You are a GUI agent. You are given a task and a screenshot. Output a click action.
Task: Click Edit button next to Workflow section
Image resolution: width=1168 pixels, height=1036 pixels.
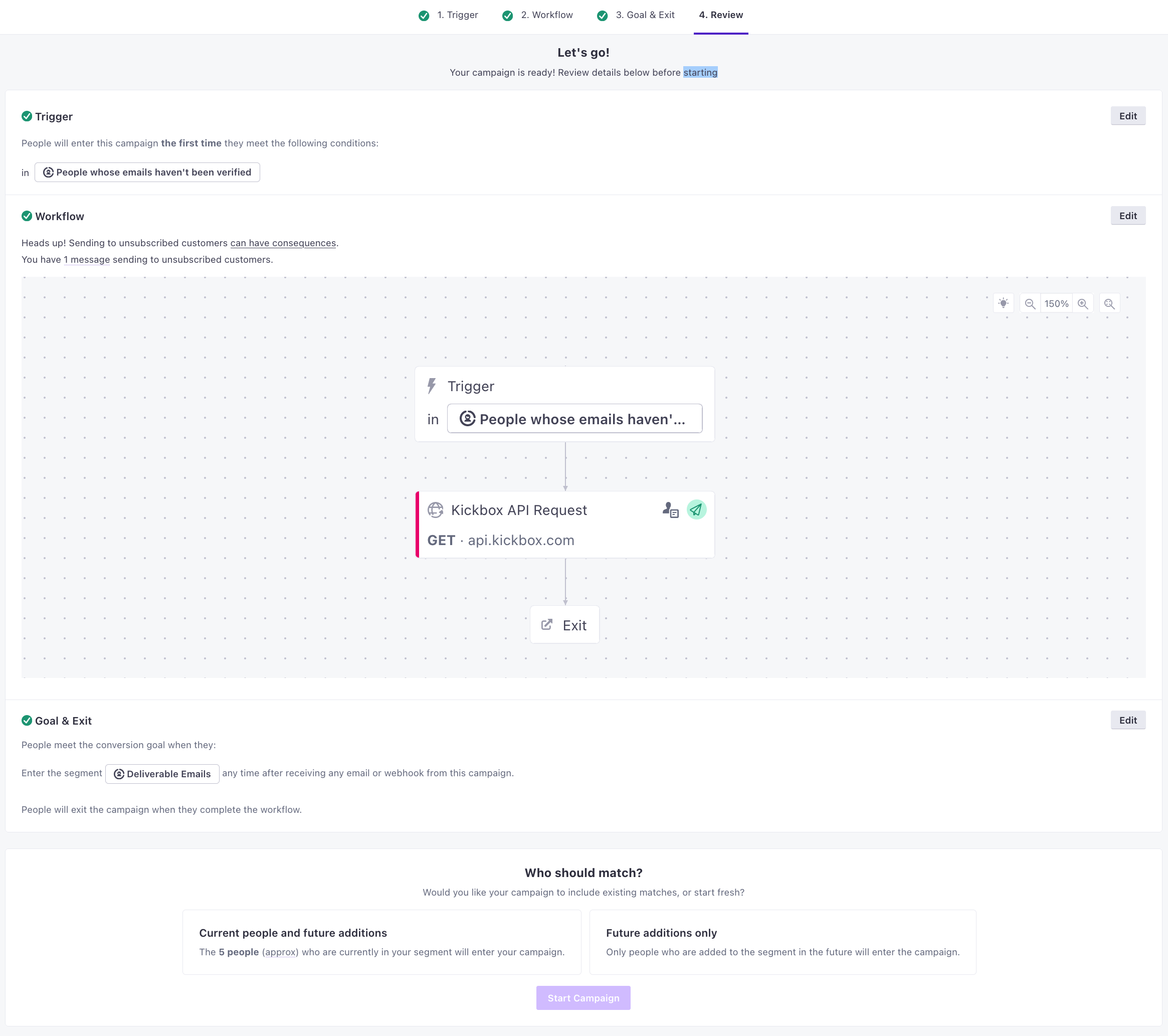[x=1128, y=215]
